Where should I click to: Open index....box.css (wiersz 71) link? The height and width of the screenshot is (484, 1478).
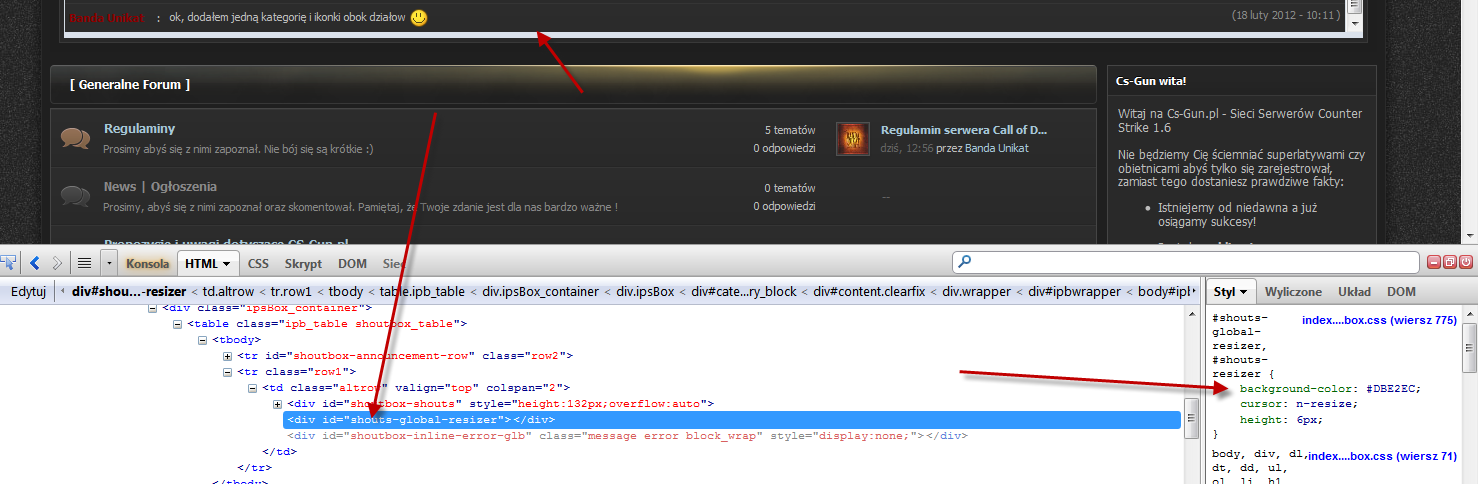1382,456
